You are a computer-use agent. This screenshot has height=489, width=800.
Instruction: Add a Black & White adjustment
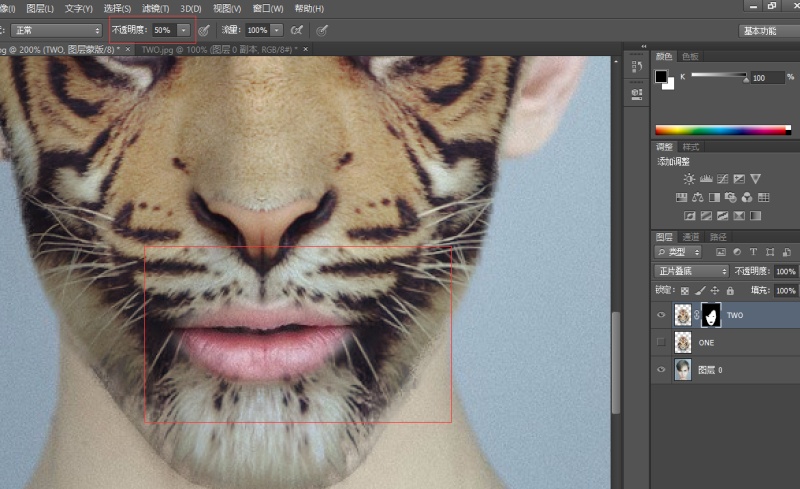pyautogui.click(x=714, y=198)
